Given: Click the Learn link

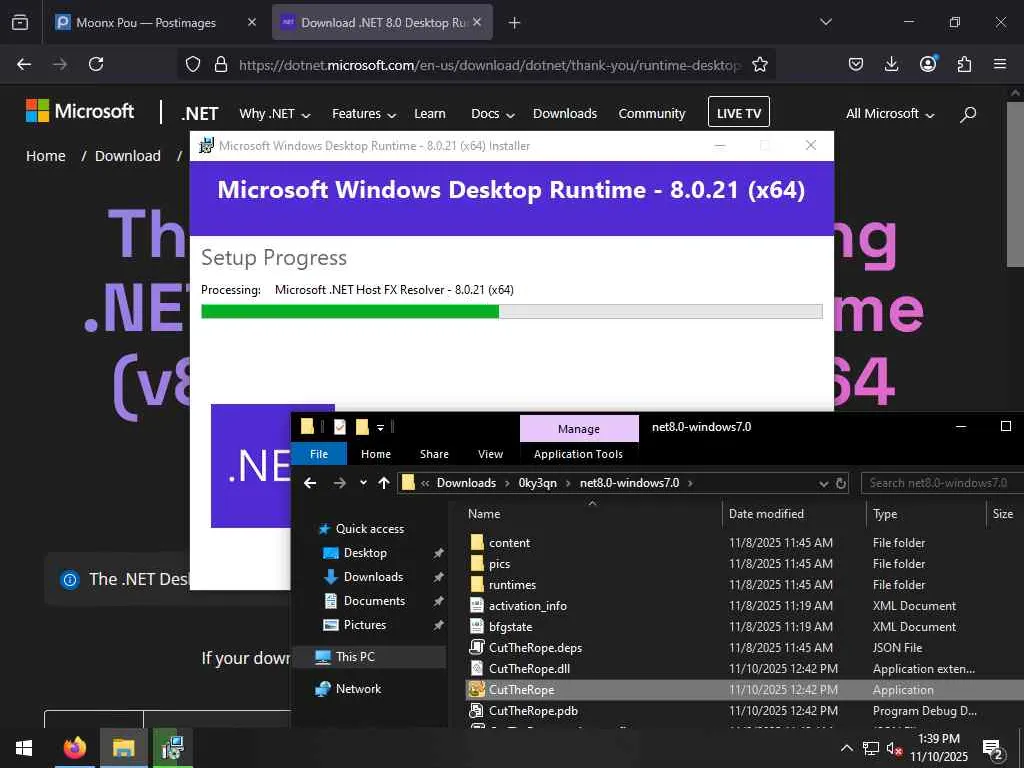Looking at the screenshot, I should click(x=430, y=114).
